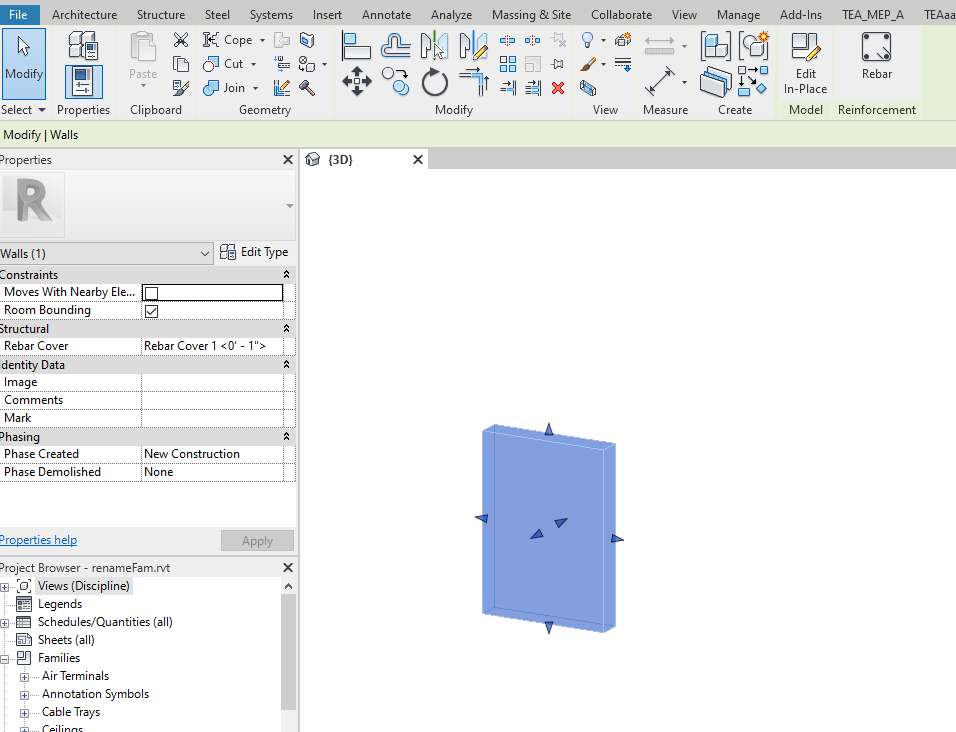The height and width of the screenshot is (732, 956).
Task: Switch to the Insert ribbon tab
Action: 327,14
